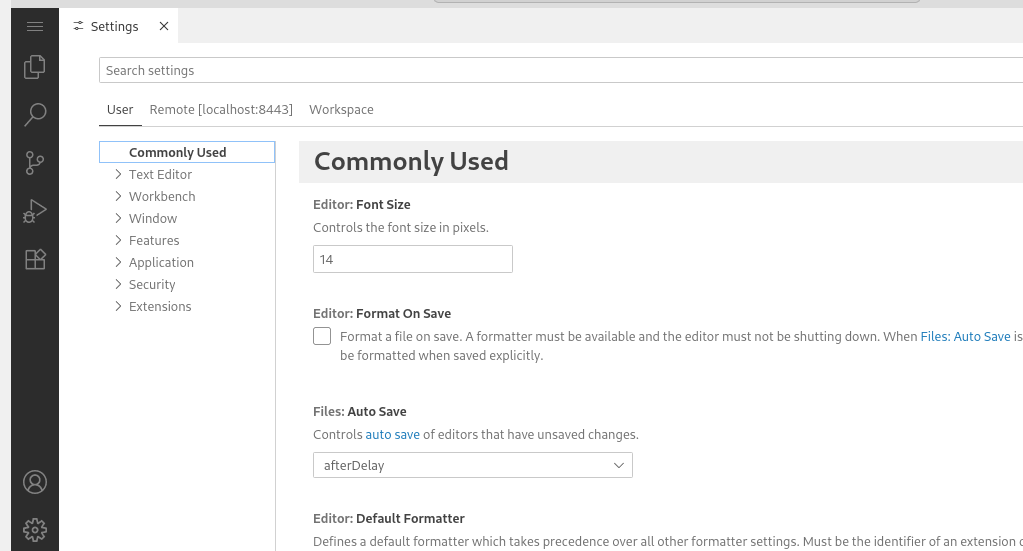Click the Accounts icon in activity bar
Image resolution: width=1023 pixels, height=551 pixels.
(35, 482)
